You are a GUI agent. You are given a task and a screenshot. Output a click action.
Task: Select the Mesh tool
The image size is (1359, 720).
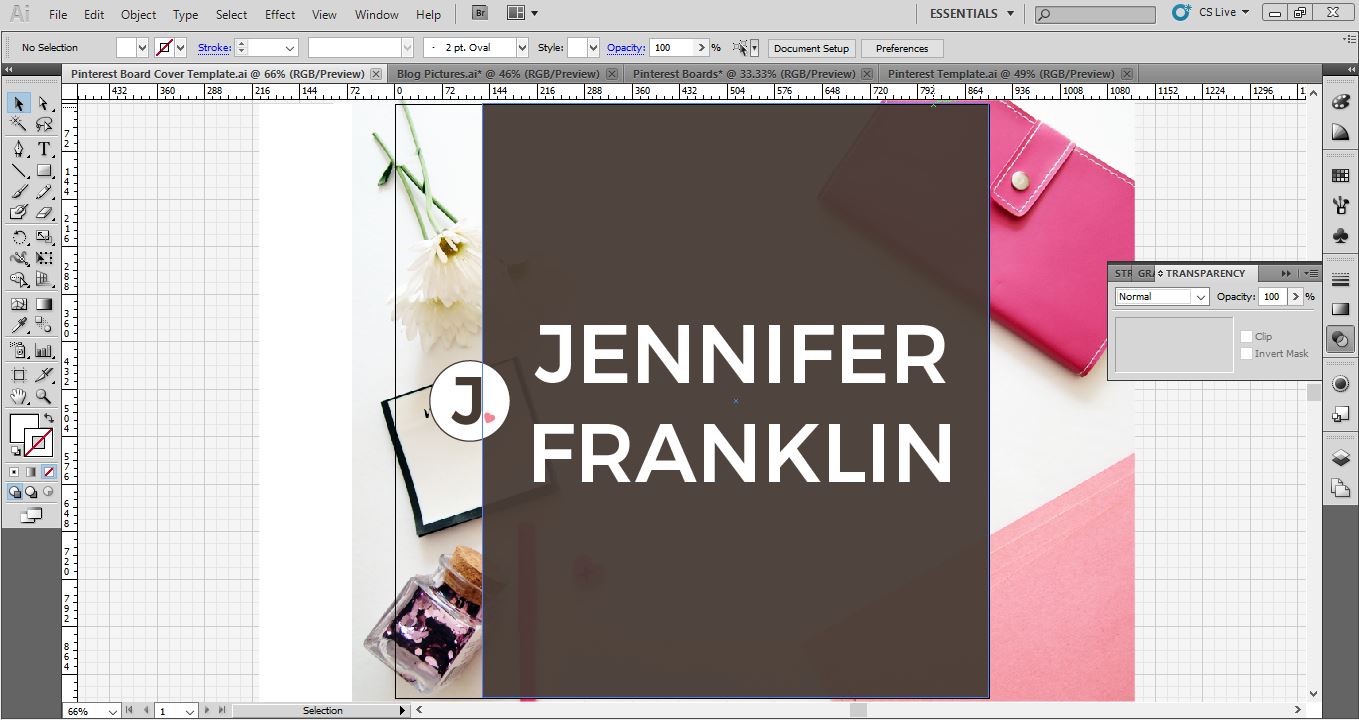click(19, 304)
